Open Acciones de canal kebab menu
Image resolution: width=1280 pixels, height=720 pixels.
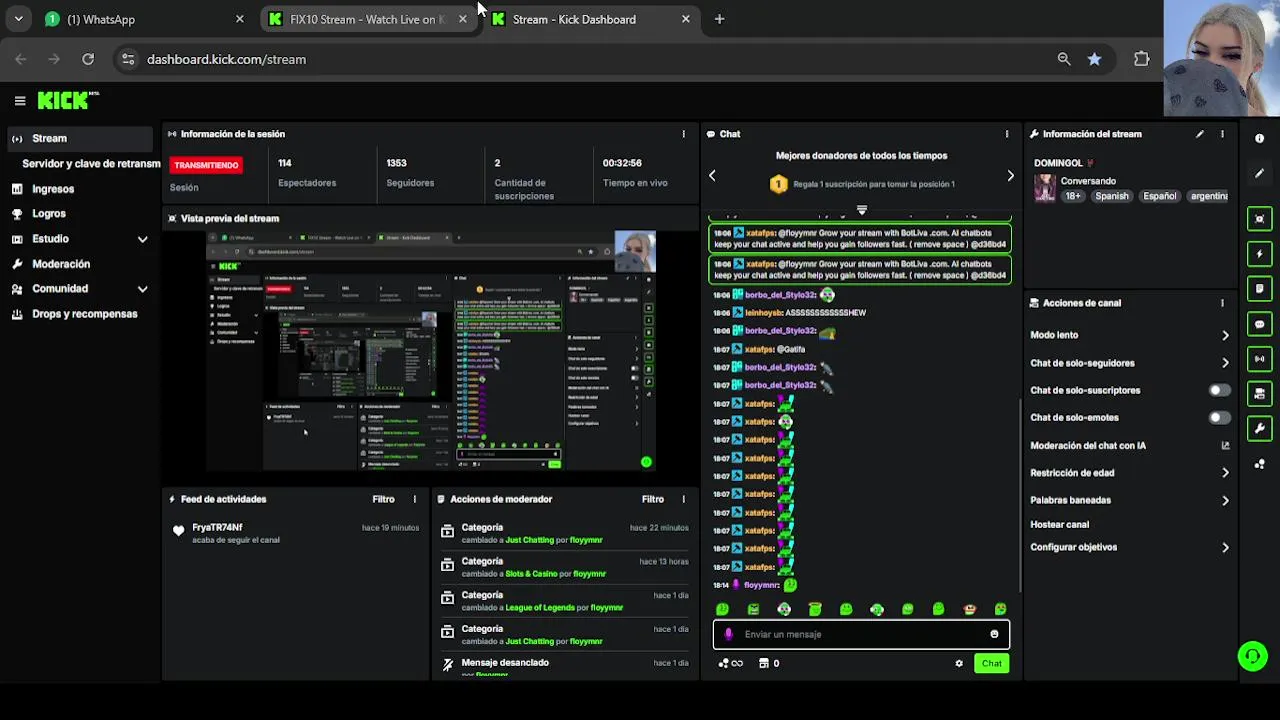pyautogui.click(x=1222, y=303)
